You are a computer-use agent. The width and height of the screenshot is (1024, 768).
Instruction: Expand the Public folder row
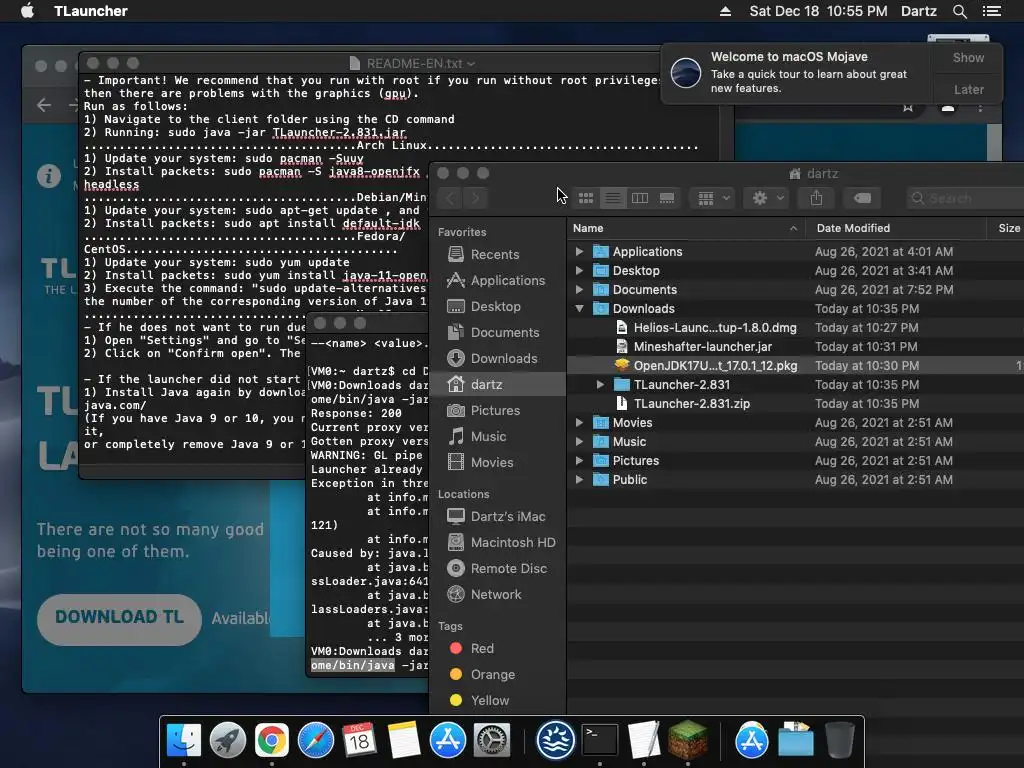pyautogui.click(x=579, y=479)
